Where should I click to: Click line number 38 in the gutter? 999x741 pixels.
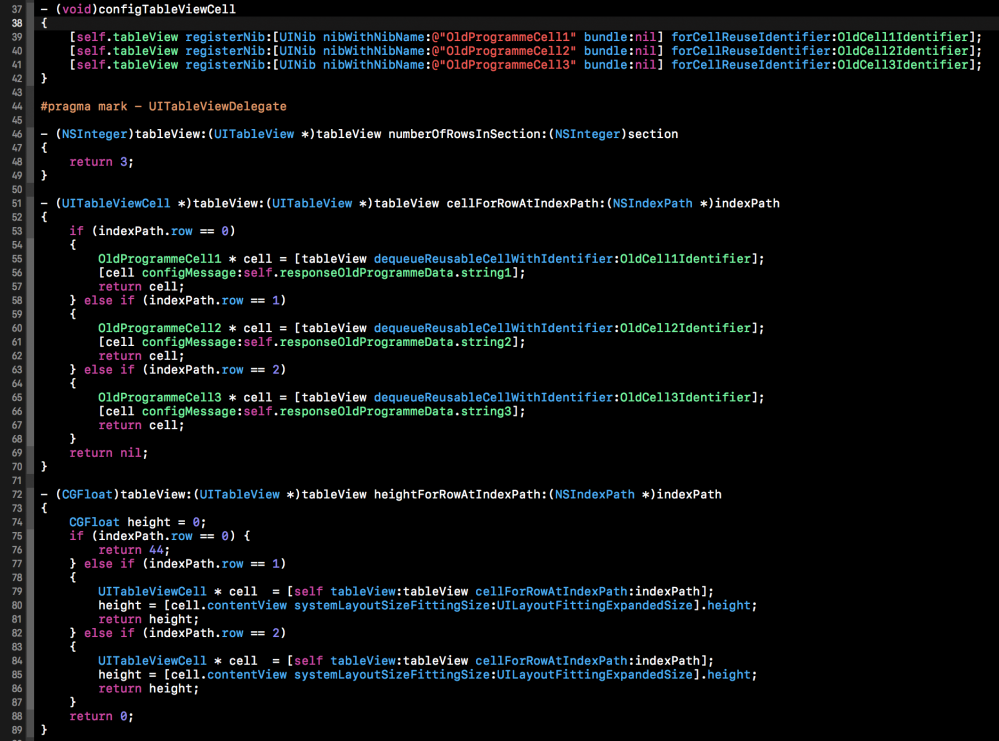tap(17, 23)
